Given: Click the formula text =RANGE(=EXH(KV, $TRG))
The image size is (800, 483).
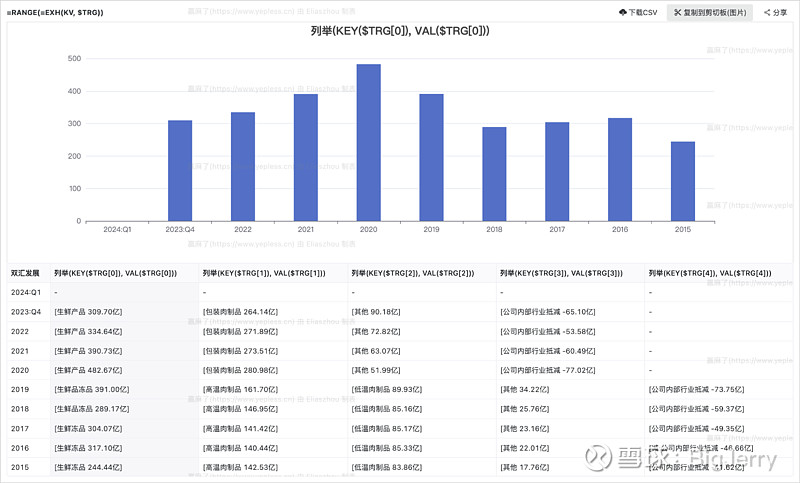Looking at the screenshot, I should (x=55, y=12).
